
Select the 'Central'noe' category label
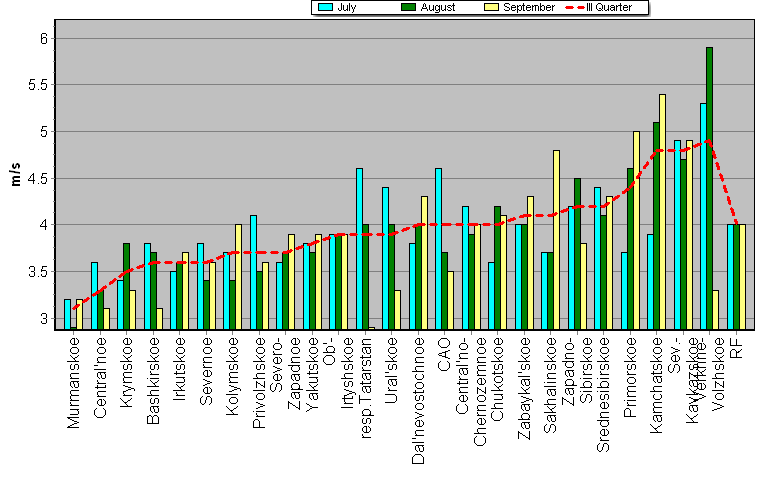pyautogui.click(x=100, y=378)
